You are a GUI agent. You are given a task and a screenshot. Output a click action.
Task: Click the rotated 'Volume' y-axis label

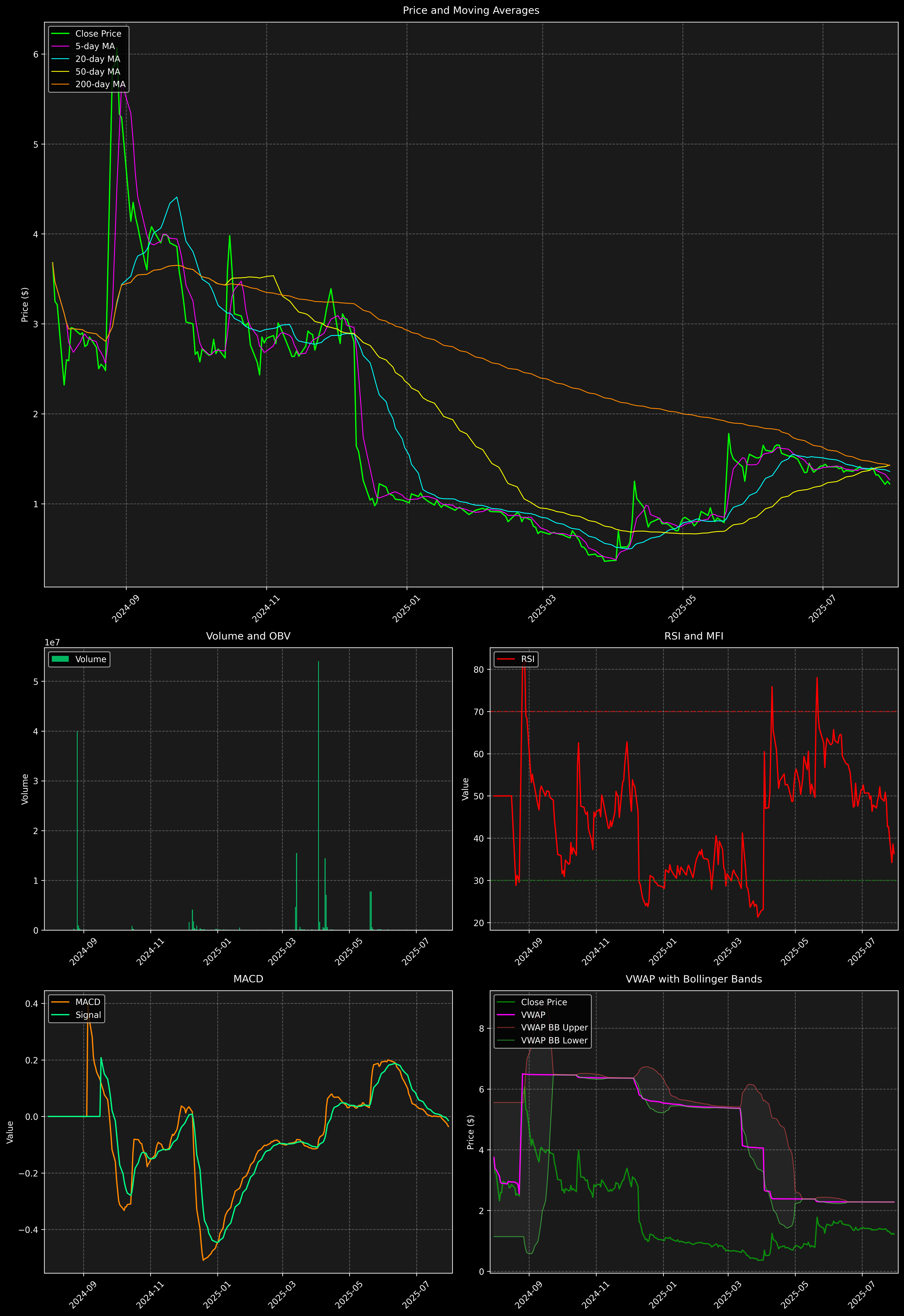[x=24, y=789]
